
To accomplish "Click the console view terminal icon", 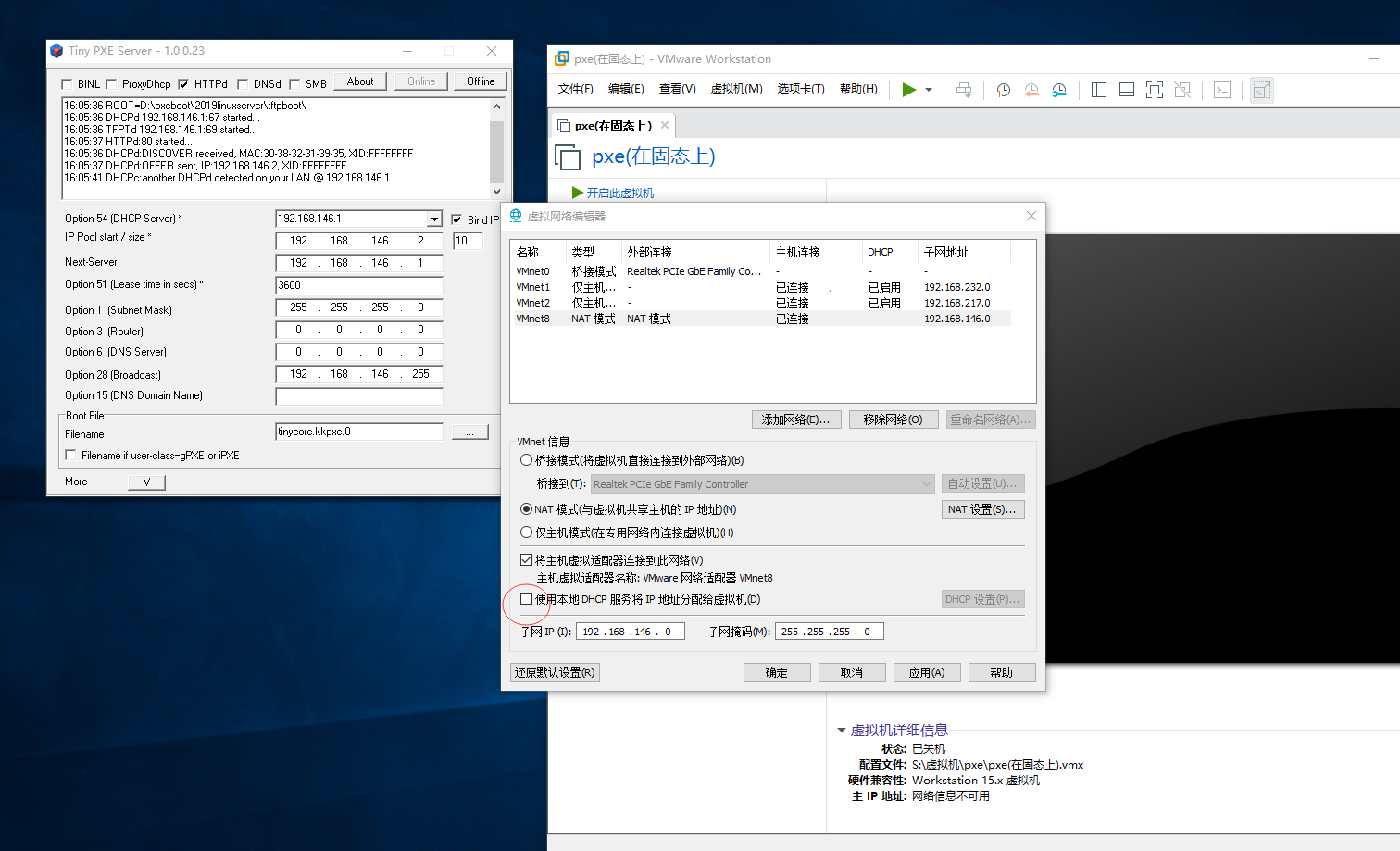I will click(1222, 90).
